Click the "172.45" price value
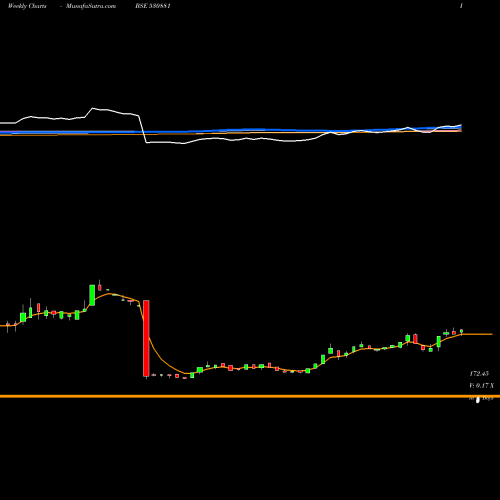This screenshot has width=500, height=500. pyautogui.click(x=479, y=374)
